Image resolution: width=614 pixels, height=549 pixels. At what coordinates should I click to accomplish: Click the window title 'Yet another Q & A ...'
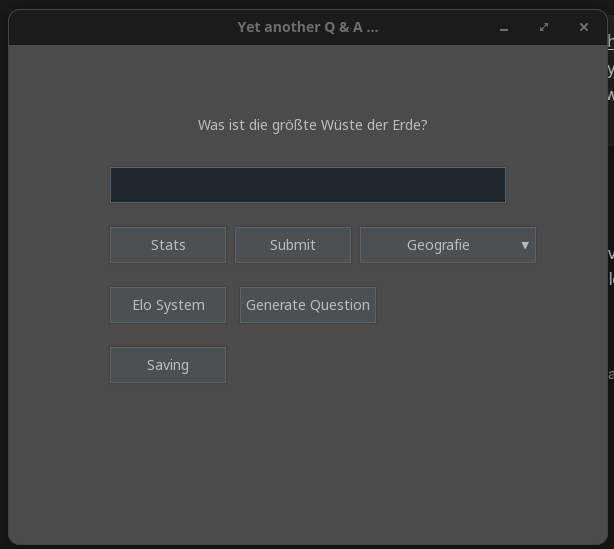coord(308,27)
